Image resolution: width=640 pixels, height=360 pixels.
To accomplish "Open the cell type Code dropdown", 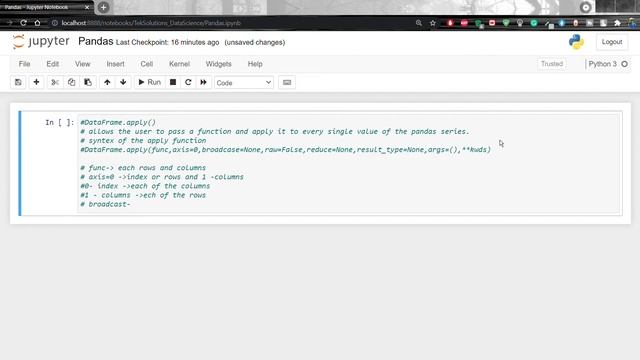I will (x=244, y=82).
